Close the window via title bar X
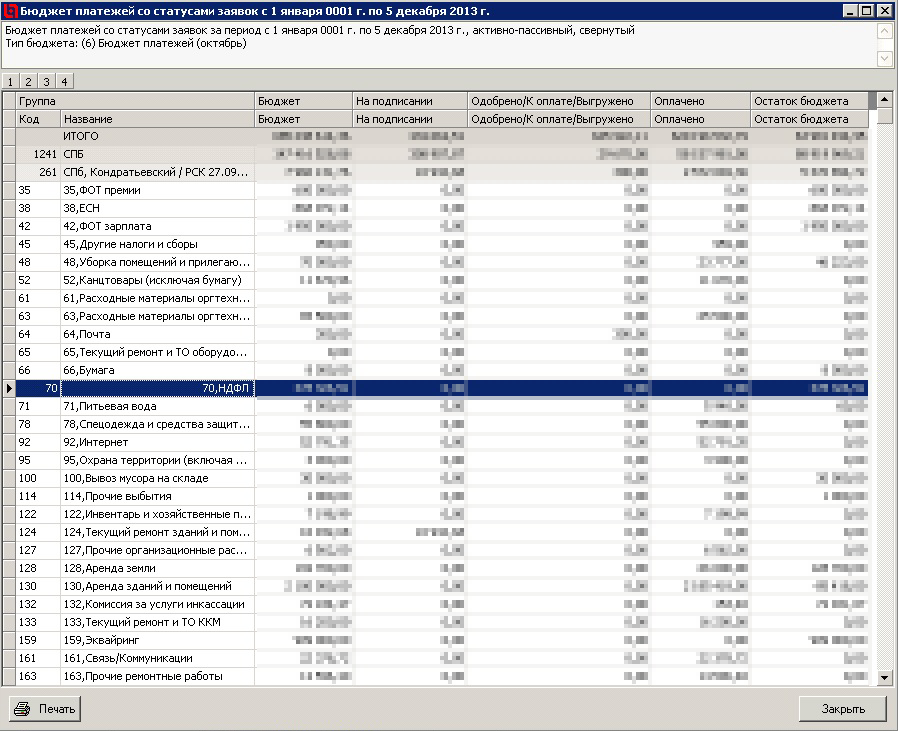 (x=884, y=11)
